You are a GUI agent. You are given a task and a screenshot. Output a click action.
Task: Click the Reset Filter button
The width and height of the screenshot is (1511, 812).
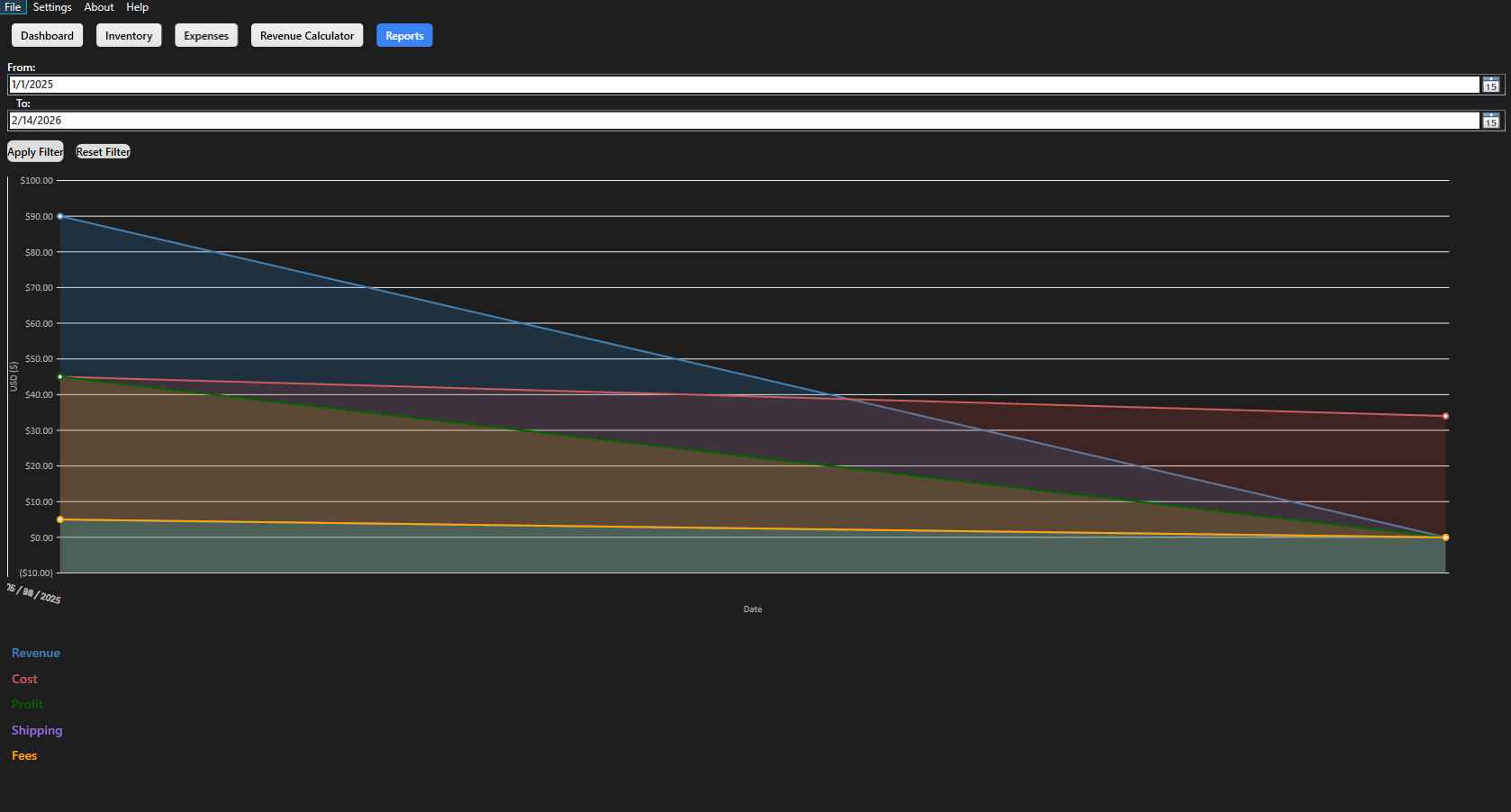(x=103, y=152)
